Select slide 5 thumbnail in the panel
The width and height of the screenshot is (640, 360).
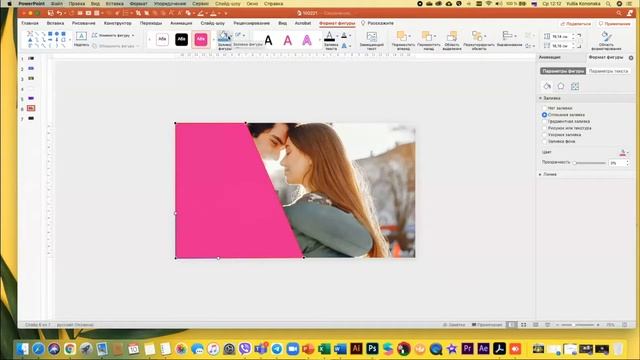pos(31,98)
